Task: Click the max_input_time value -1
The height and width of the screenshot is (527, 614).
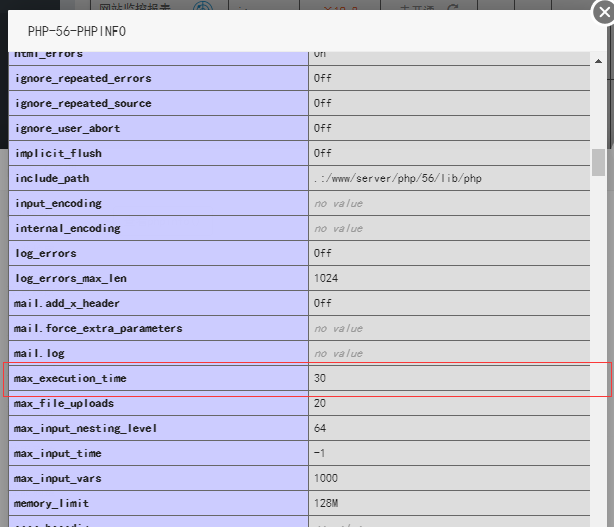Action: [x=320, y=454]
